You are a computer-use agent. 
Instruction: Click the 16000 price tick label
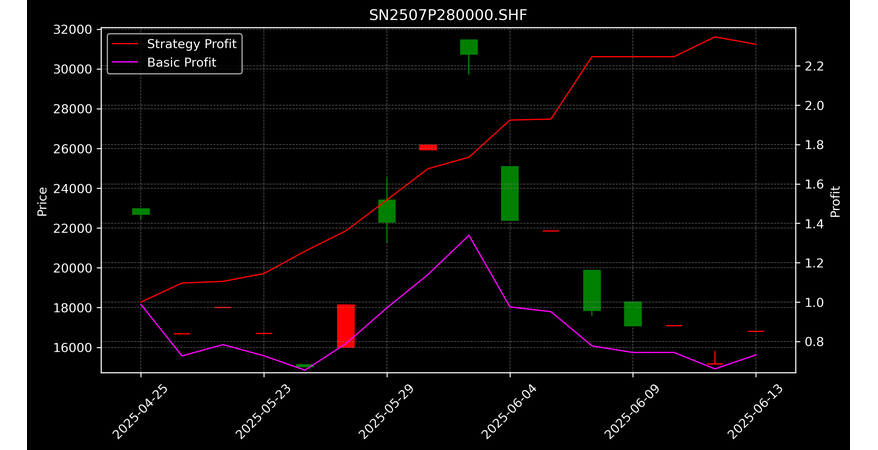pos(73,348)
